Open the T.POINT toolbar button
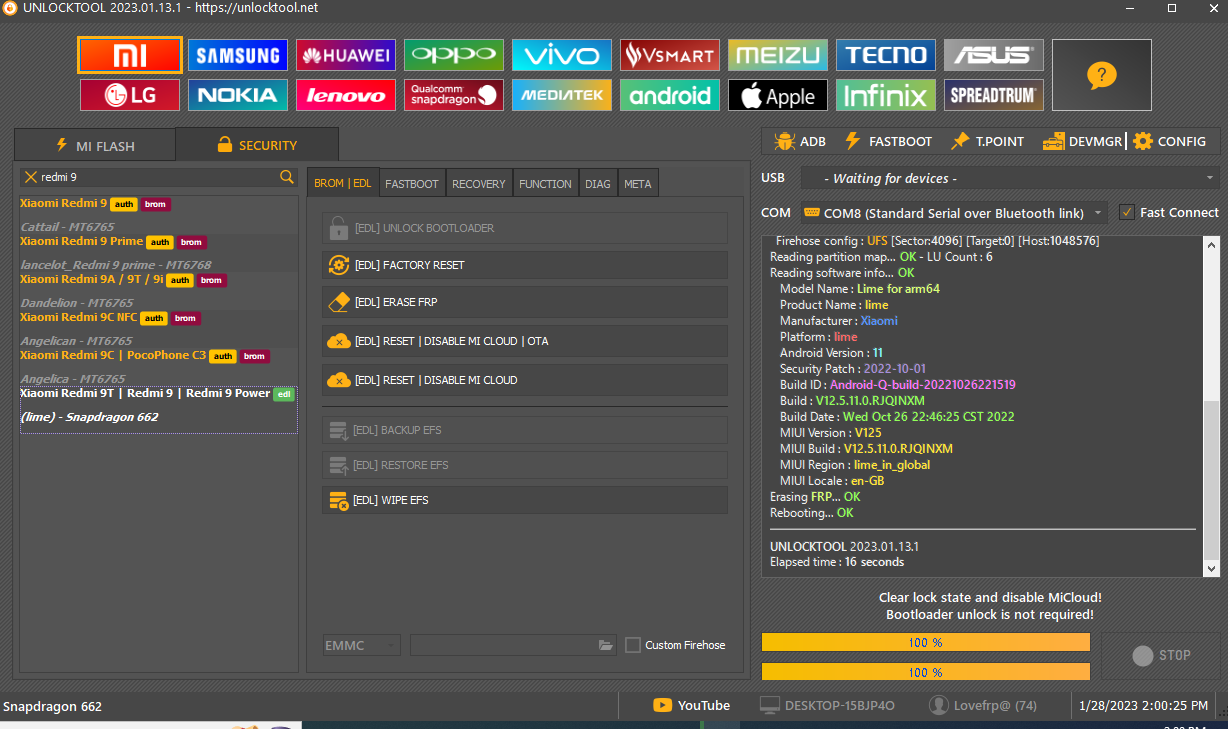The image size is (1228, 729). (987, 141)
